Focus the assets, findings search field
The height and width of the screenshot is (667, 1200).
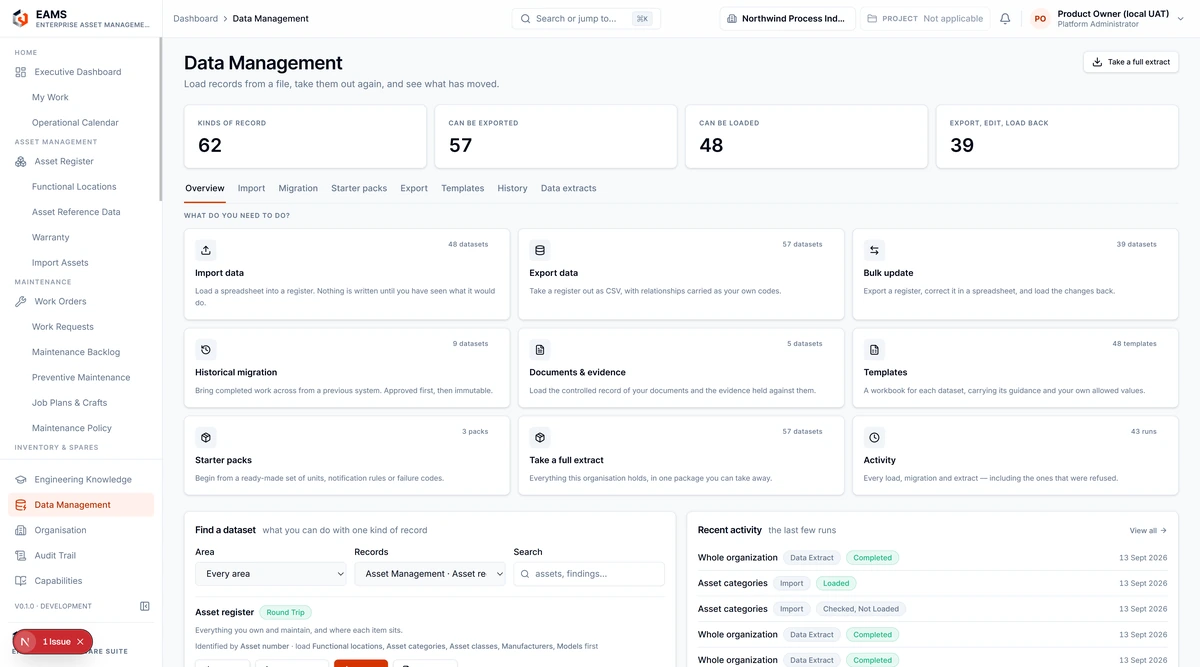pyautogui.click(x=589, y=574)
